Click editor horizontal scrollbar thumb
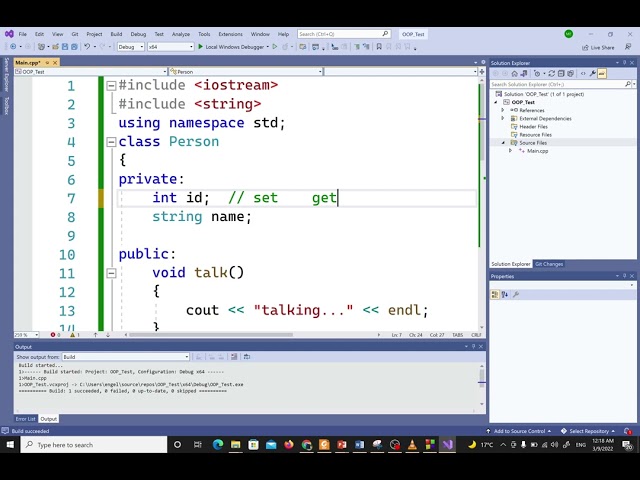This screenshot has height=480, width=640. (211, 335)
